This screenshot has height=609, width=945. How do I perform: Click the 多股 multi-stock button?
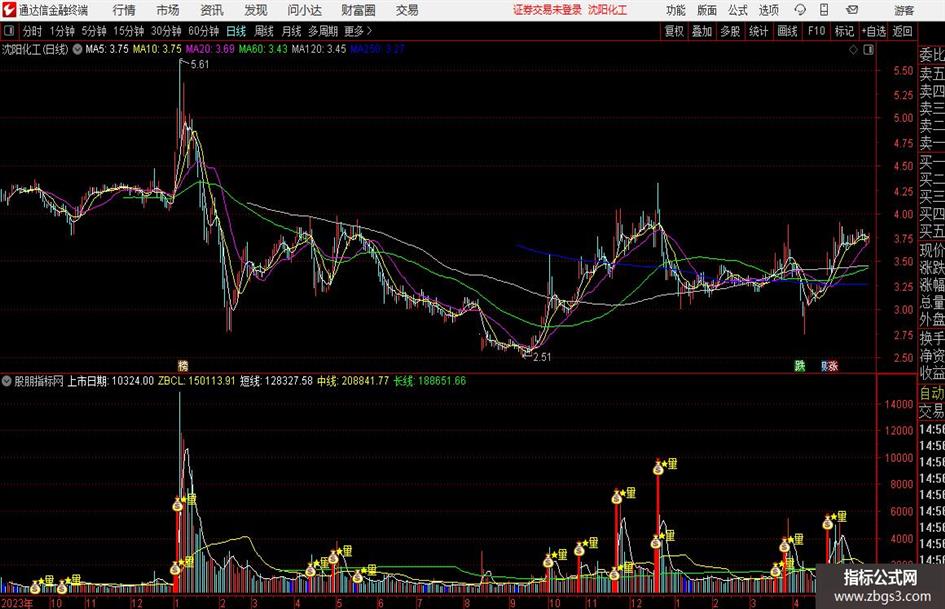730,31
